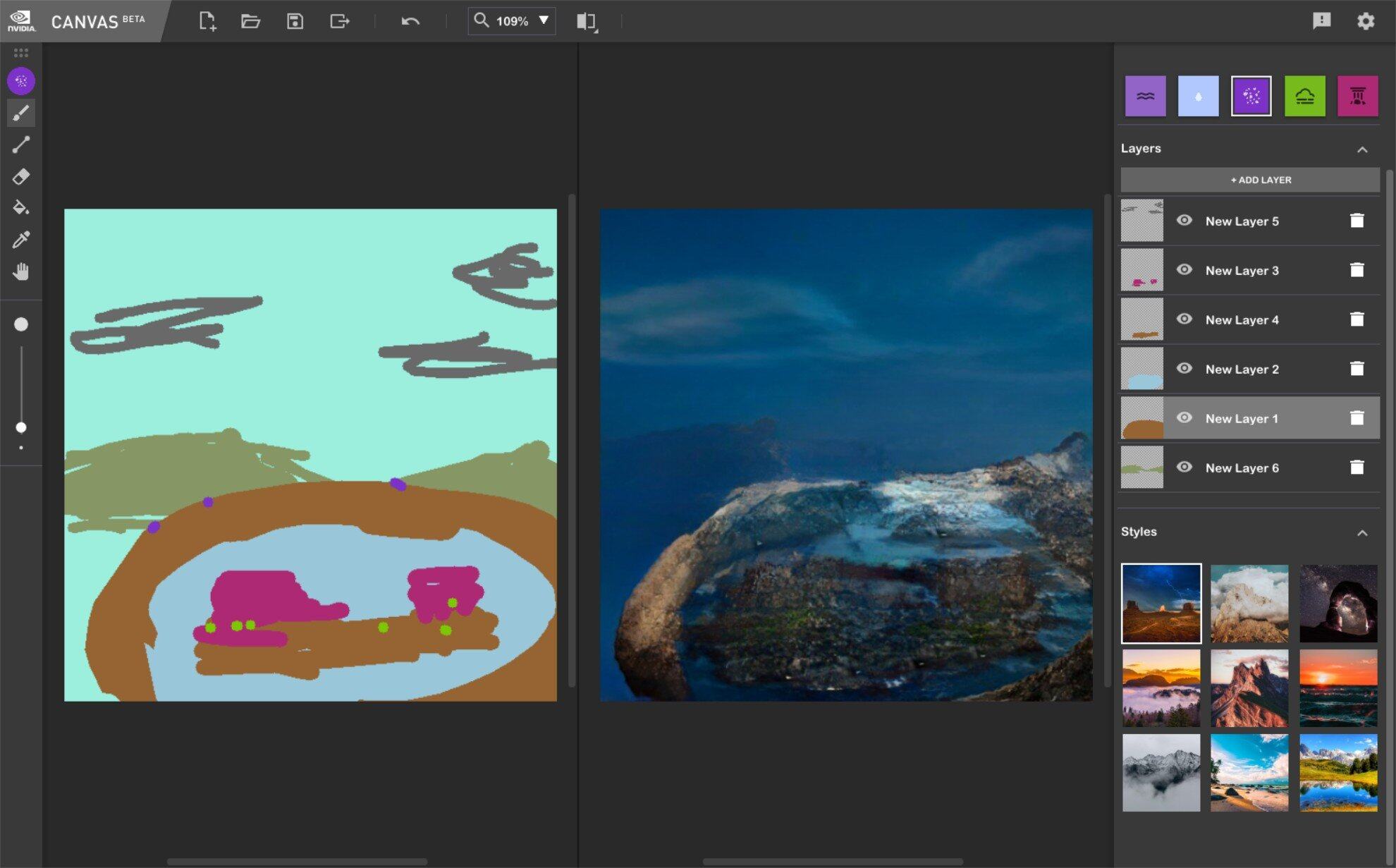Select the New Layer 6 name

pos(1242,468)
